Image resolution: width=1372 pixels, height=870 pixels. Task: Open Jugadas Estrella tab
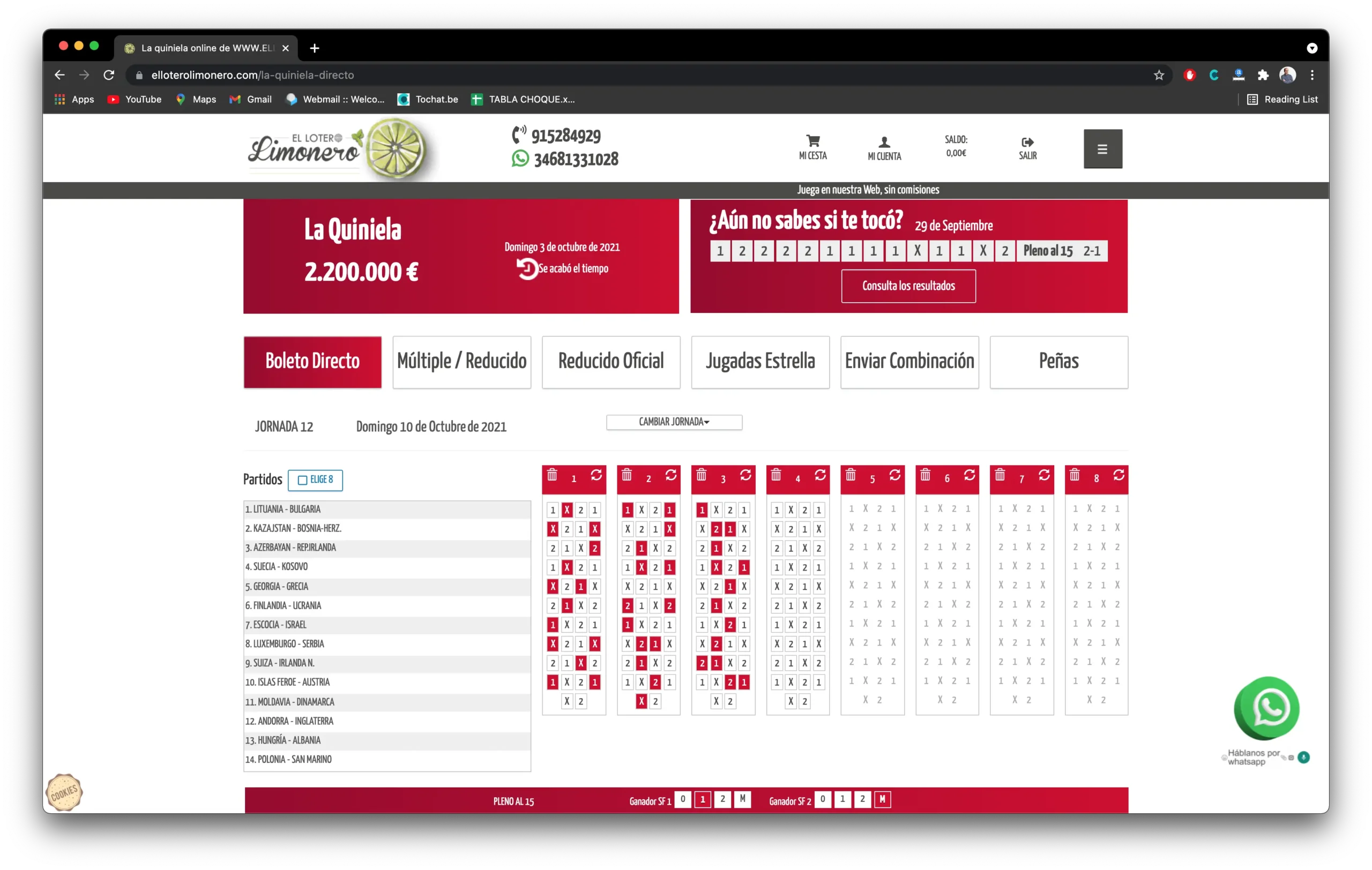coord(760,362)
